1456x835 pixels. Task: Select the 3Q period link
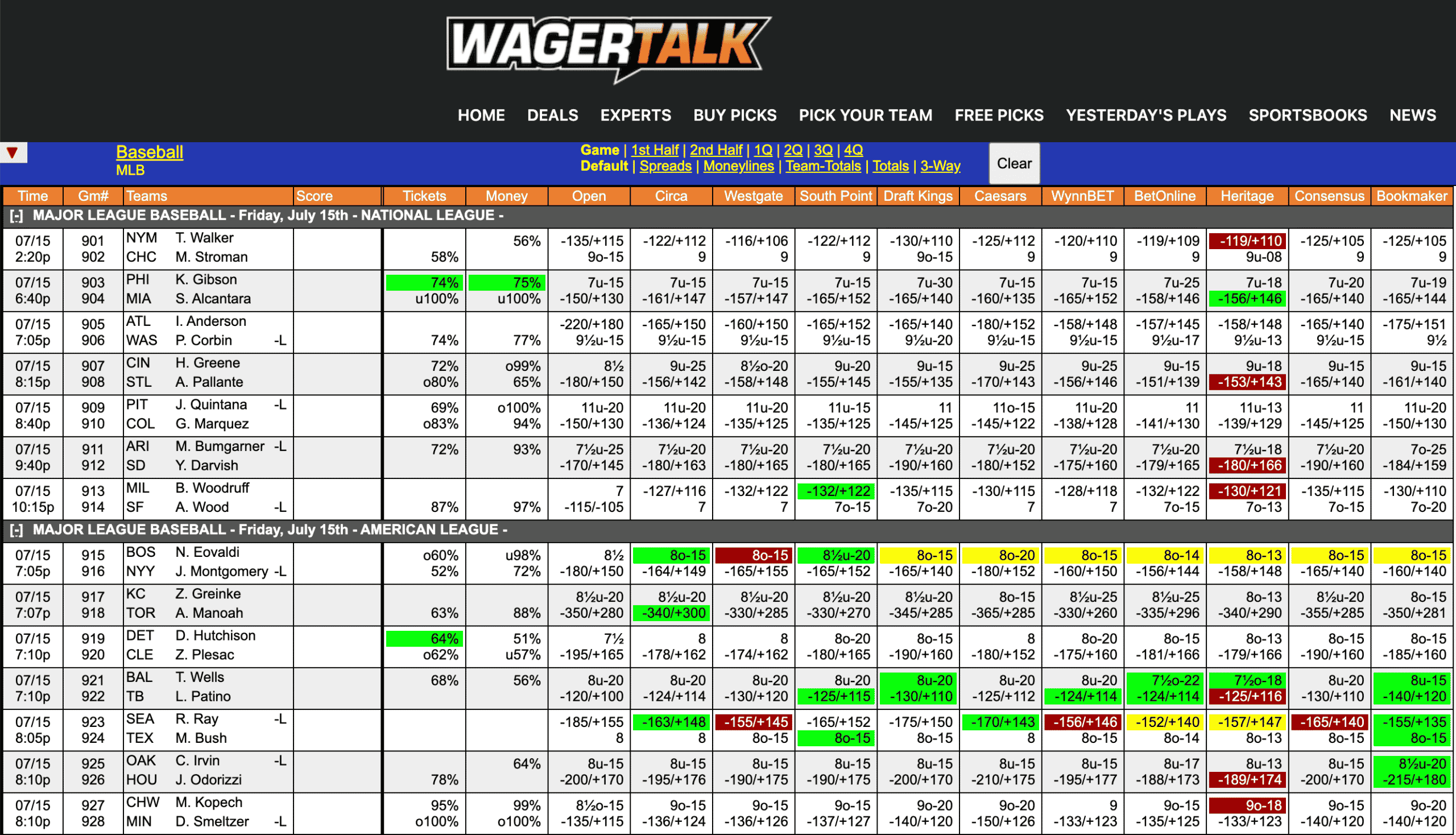click(823, 150)
